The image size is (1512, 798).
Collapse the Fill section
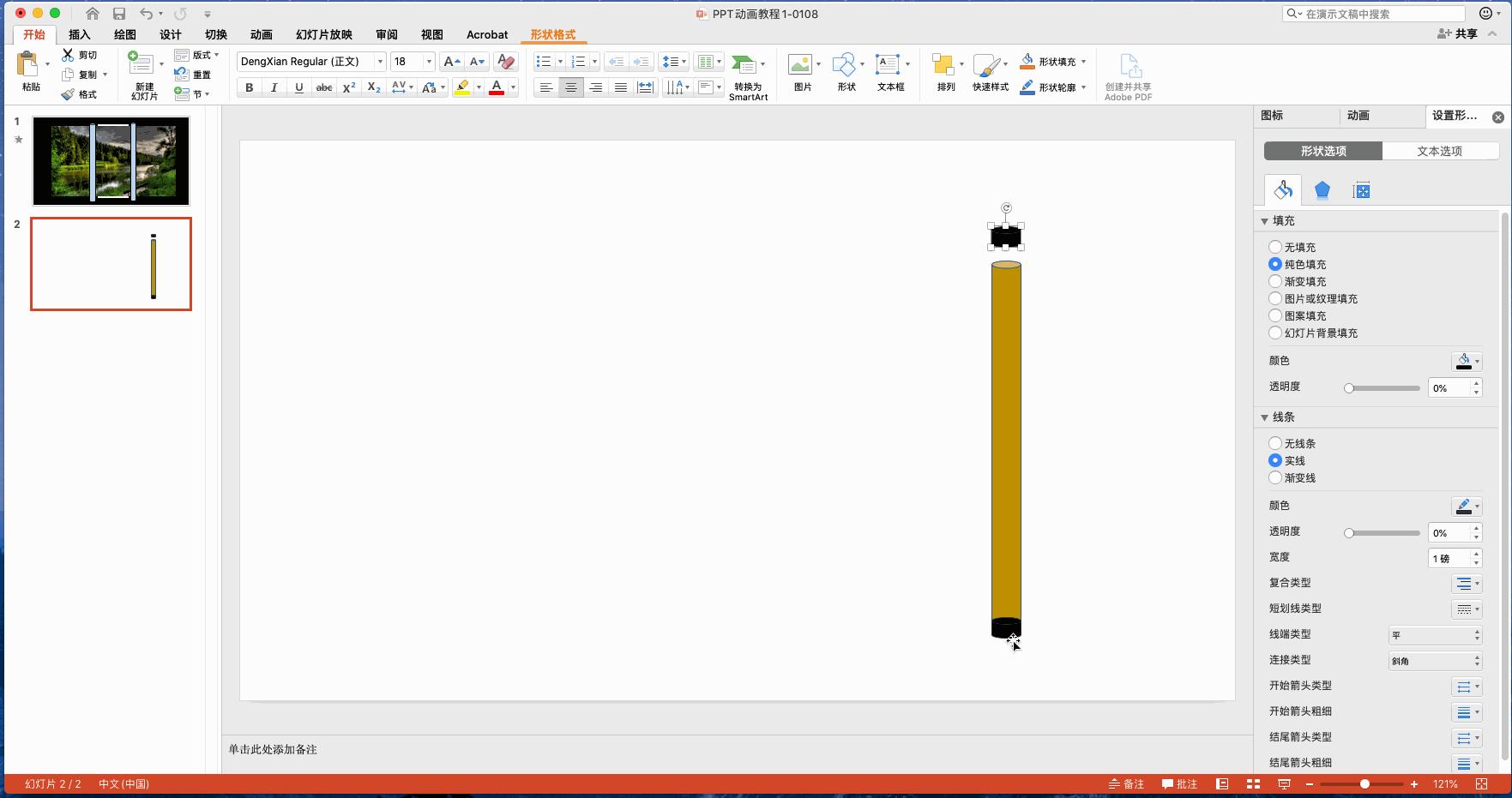(1264, 221)
